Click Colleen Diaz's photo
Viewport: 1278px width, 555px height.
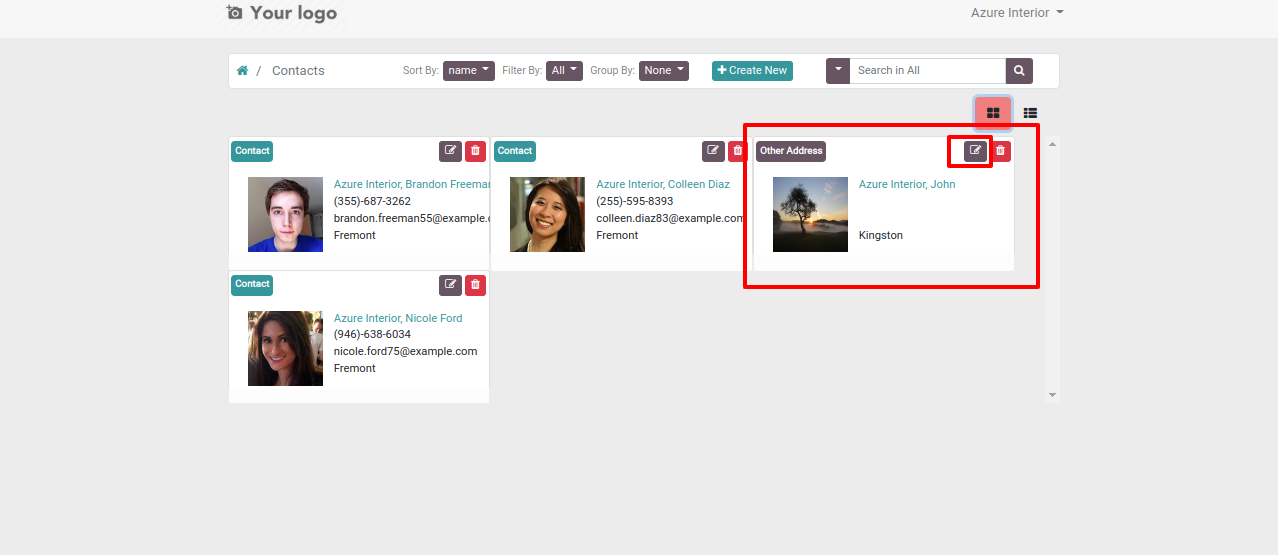(547, 214)
